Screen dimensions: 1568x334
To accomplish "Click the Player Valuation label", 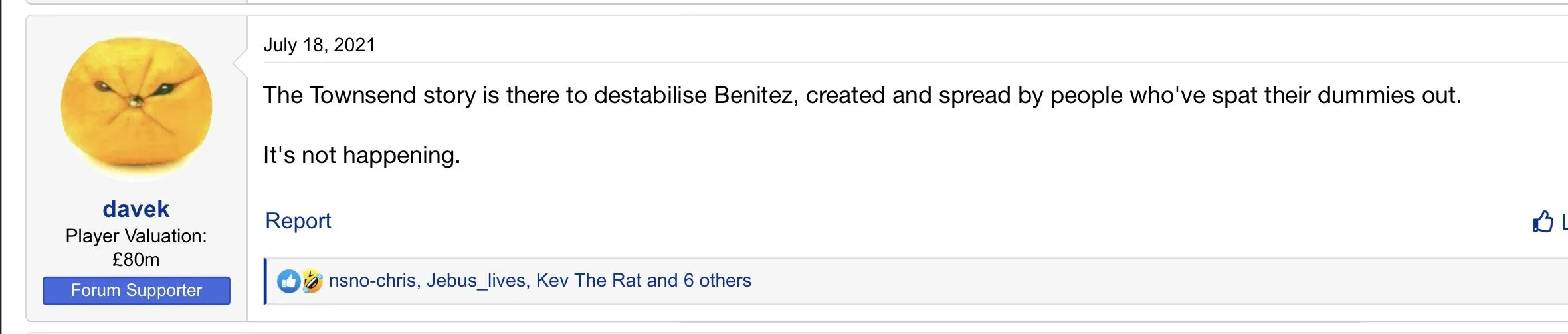I will coord(136,236).
